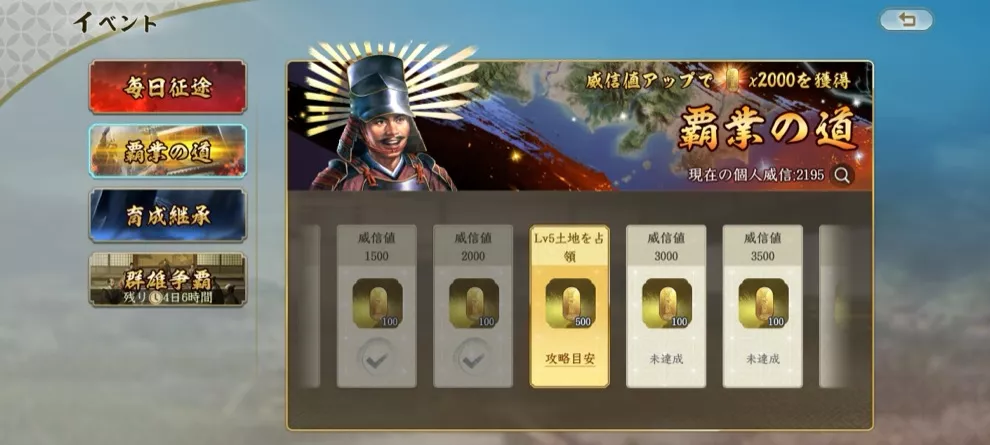Tap the gold coin in the banner text

click(x=732, y=80)
